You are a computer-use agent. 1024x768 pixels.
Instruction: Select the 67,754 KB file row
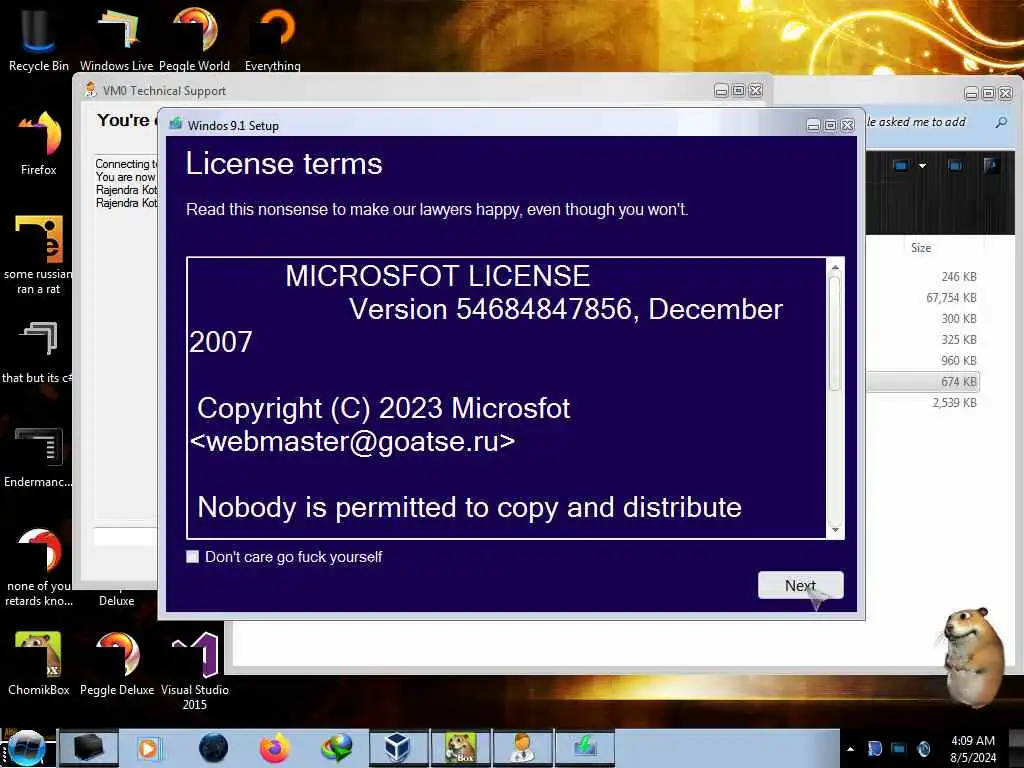[923, 298]
